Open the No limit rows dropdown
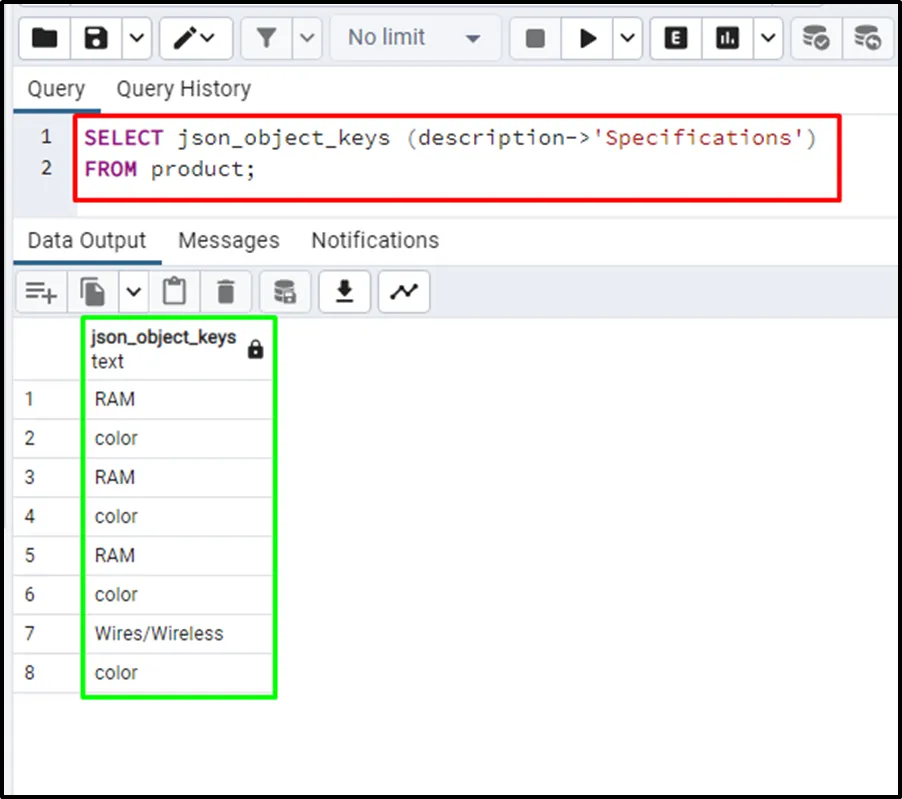 [x=413, y=38]
